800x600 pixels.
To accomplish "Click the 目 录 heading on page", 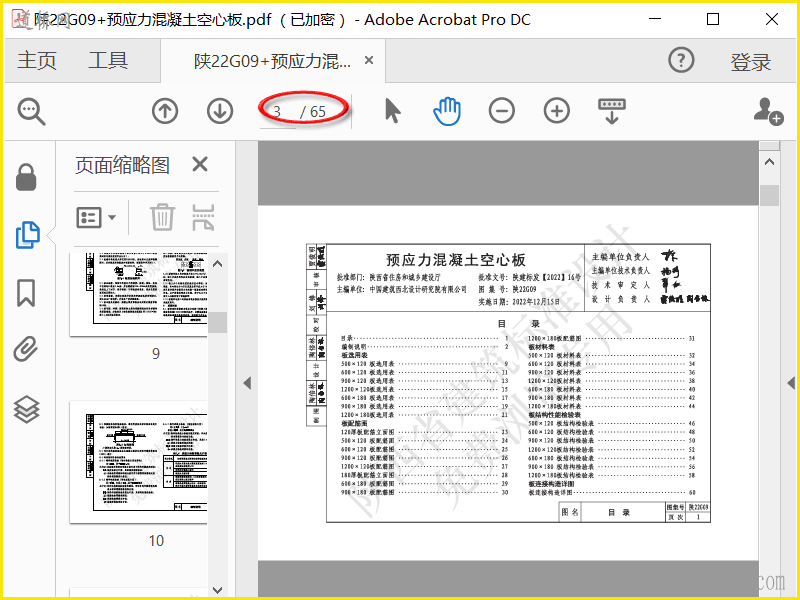I will (x=518, y=324).
